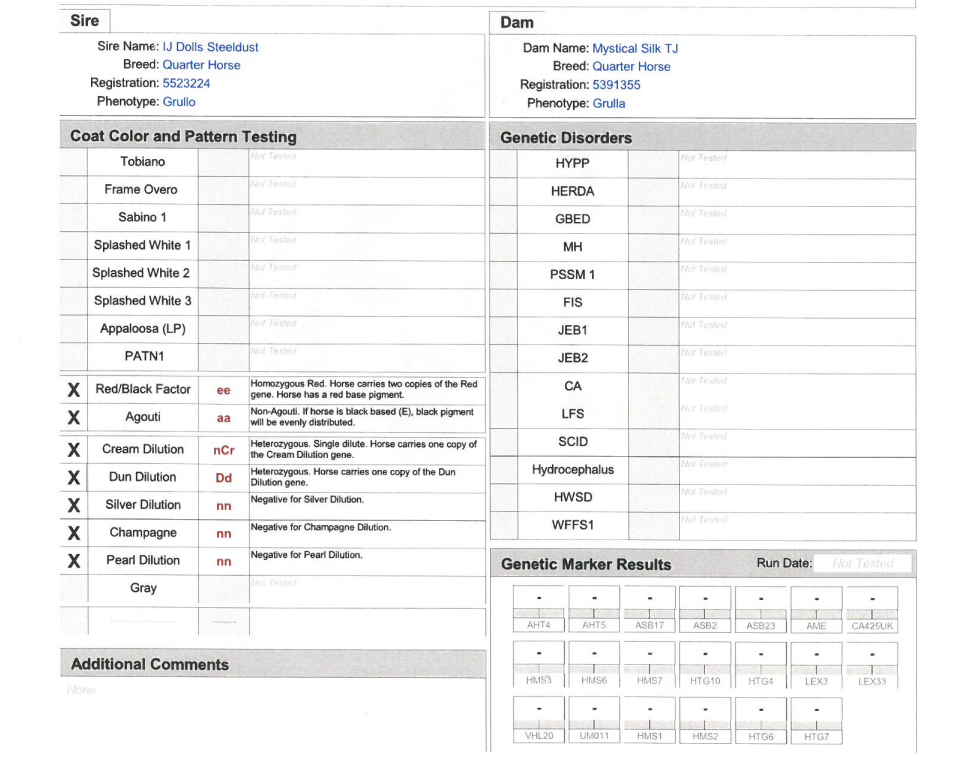Uncheck the Cream Dilution test box
958x757 pixels.
[74, 450]
